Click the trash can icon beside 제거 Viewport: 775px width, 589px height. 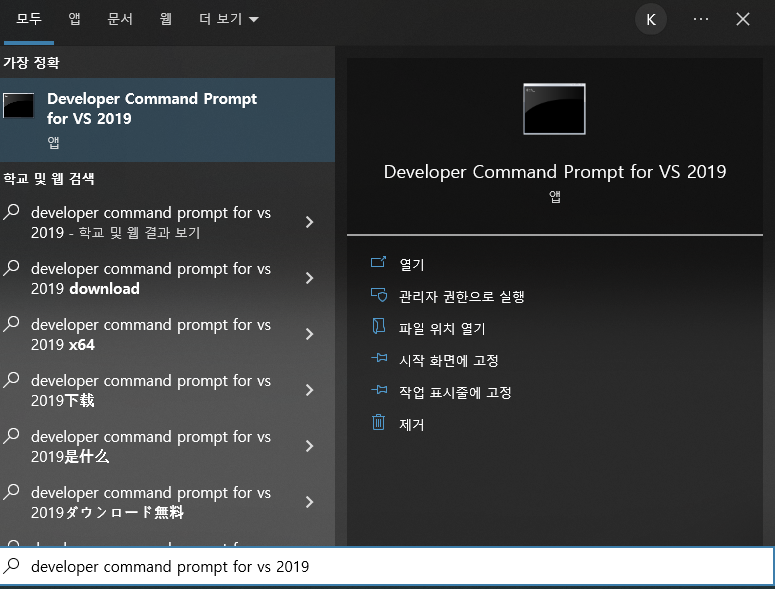point(378,422)
